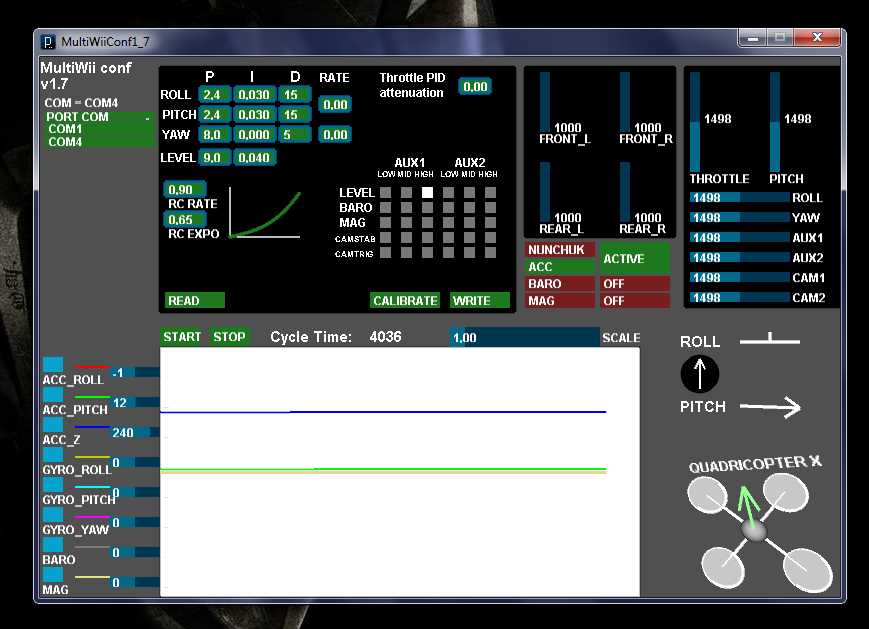Enable CAMSTAB on AUX2 HIGH

490,238
